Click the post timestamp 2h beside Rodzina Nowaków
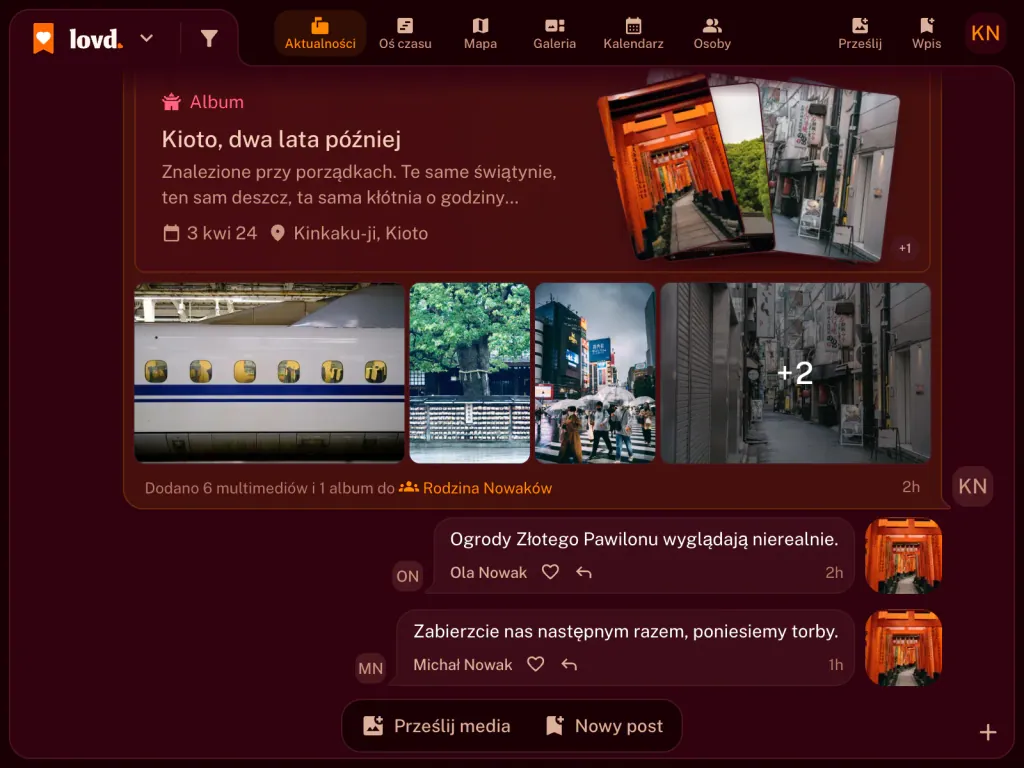The width and height of the screenshot is (1024, 768). point(911,487)
